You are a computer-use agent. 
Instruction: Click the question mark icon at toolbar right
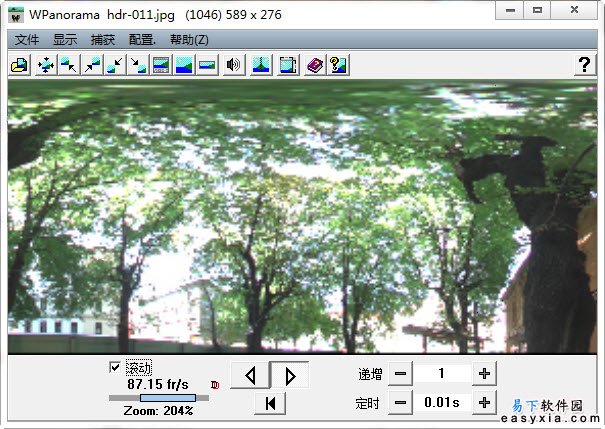click(584, 65)
